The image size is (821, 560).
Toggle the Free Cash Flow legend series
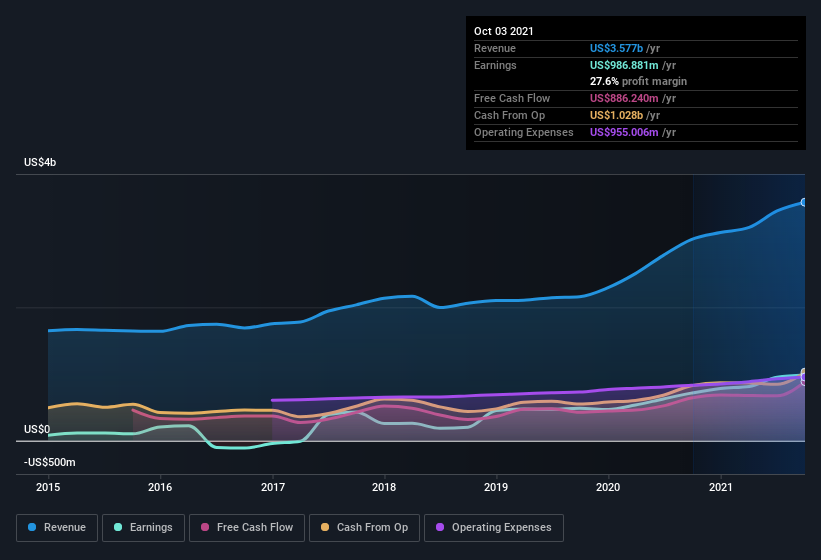coord(247,528)
